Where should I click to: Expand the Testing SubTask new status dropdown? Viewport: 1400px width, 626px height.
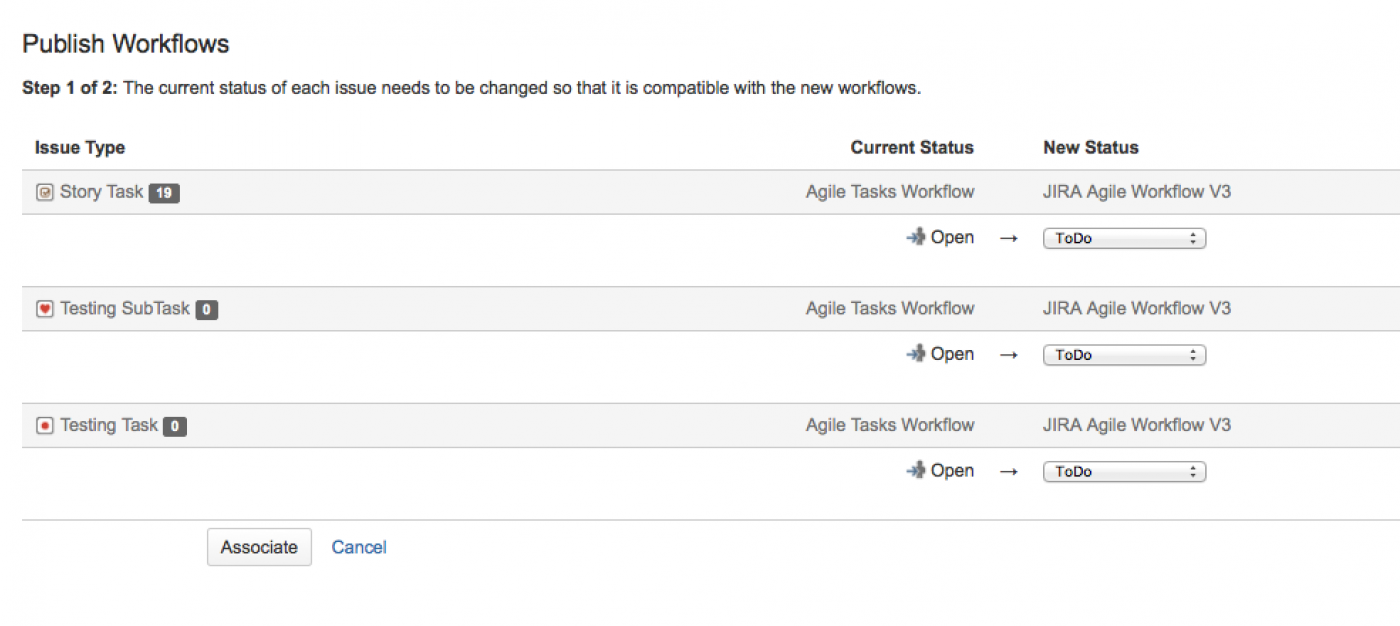click(x=1124, y=355)
